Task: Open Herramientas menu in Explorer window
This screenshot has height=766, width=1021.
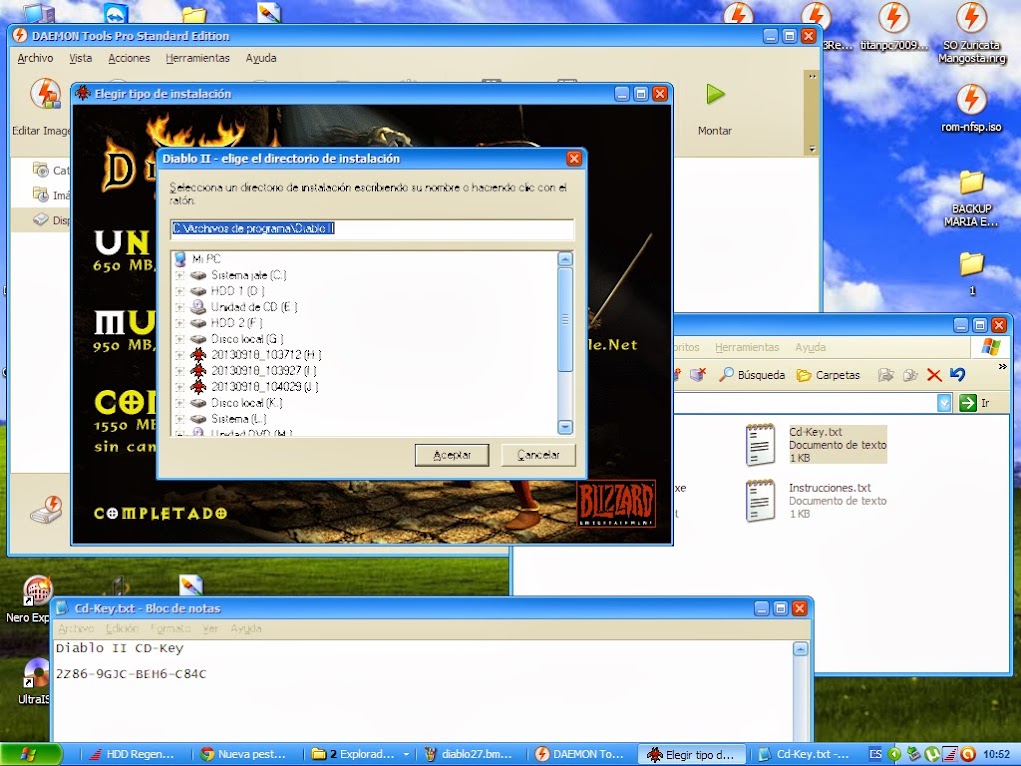Action: (747, 348)
